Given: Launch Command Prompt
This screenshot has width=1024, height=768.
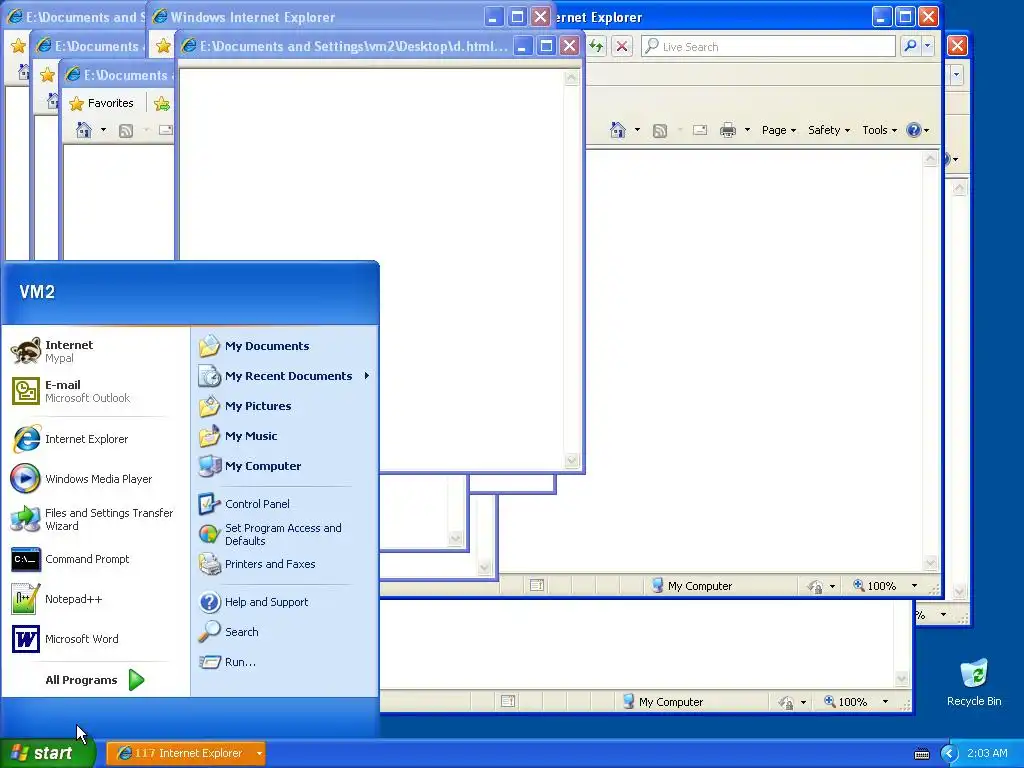Looking at the screenshot, I should coord(95,559).
